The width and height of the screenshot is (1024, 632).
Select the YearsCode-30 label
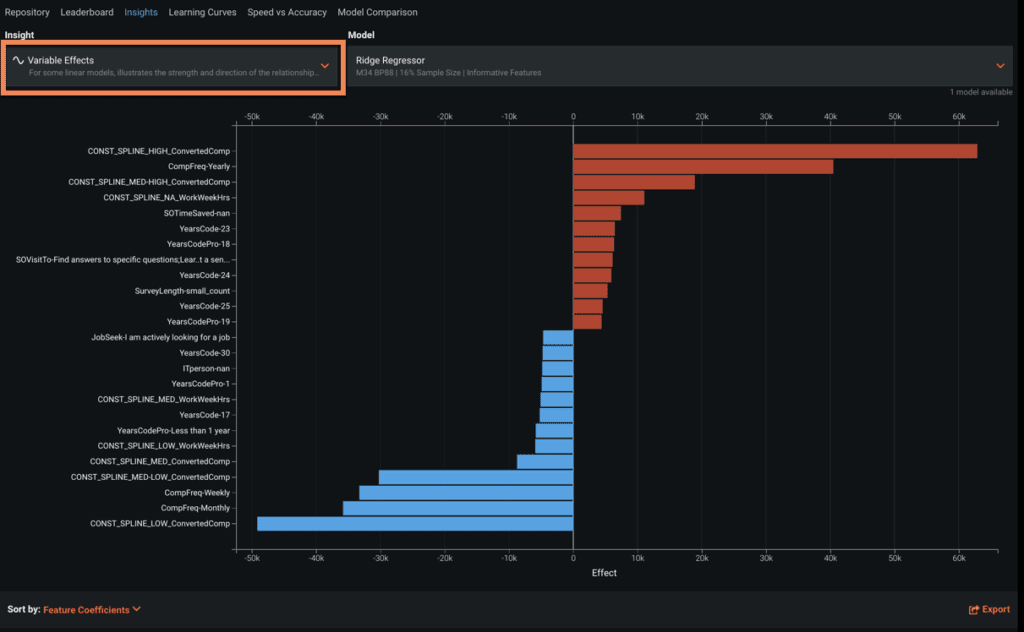click(x=205, y=353)
